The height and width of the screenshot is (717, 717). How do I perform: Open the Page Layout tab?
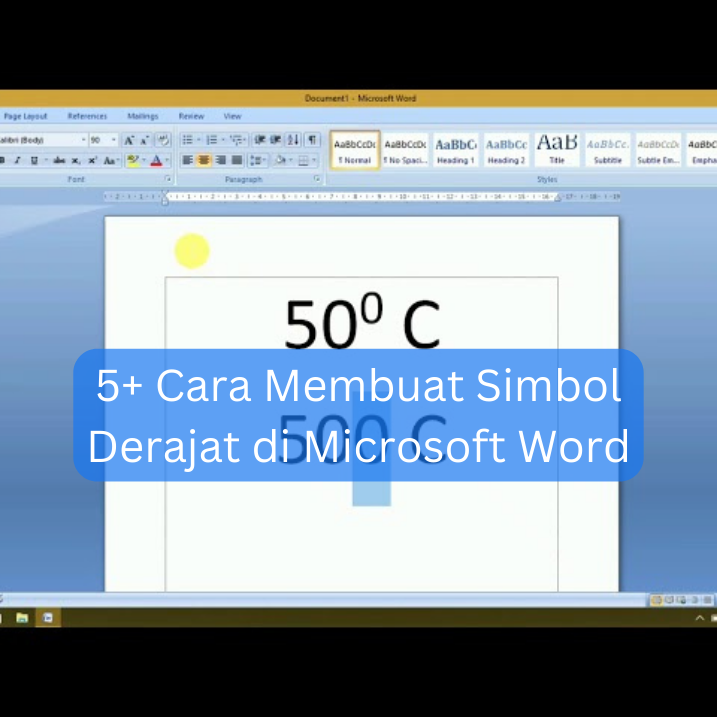[x=25, y=116]
